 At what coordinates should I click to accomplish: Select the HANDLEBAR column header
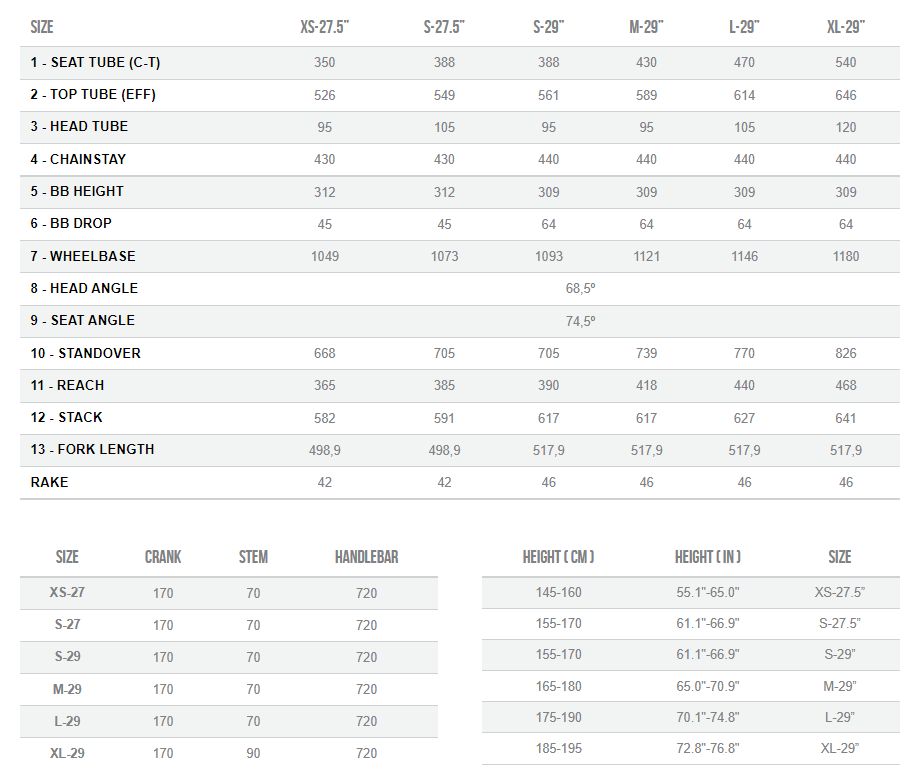point(366,557)
